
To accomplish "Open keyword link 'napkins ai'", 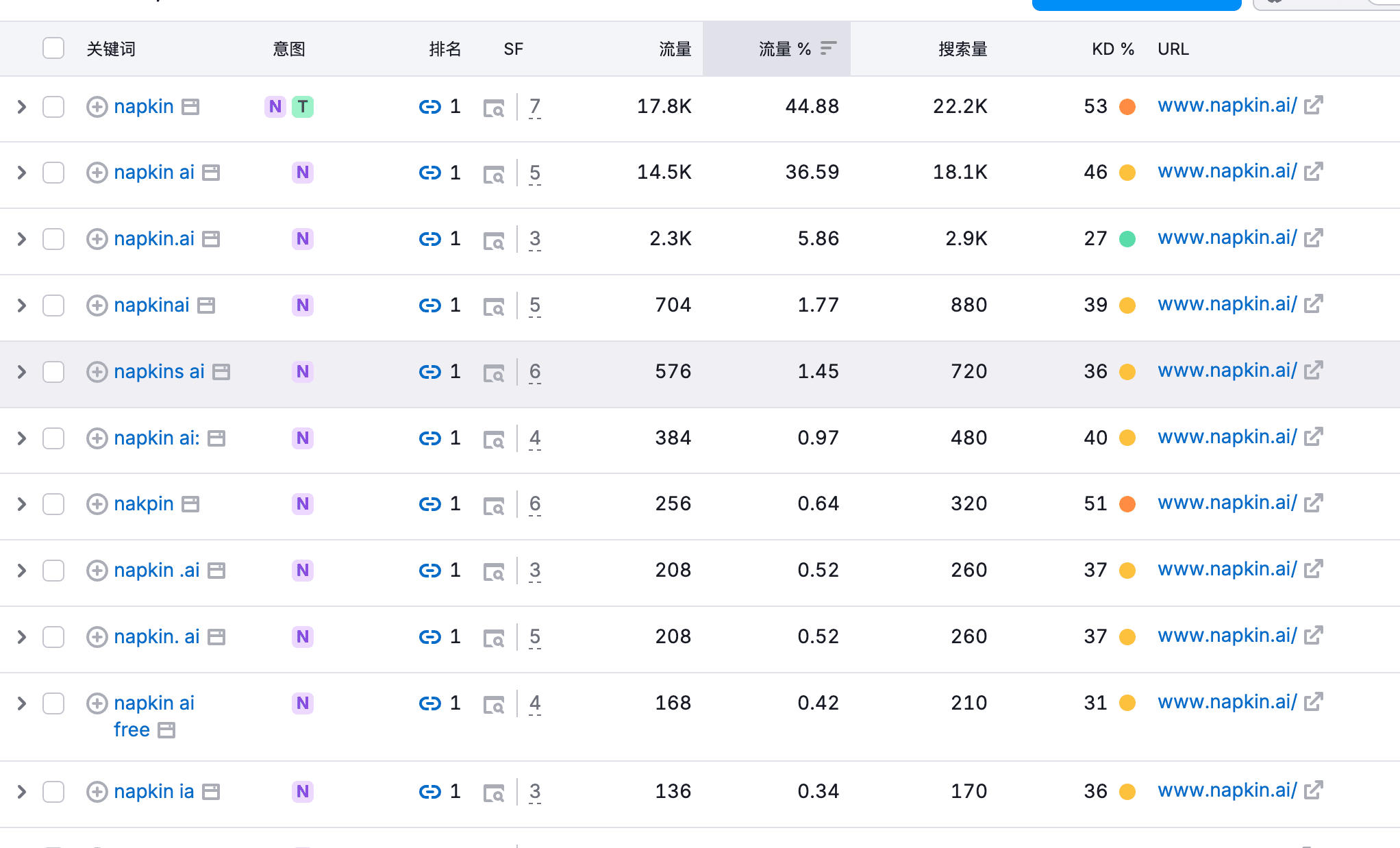I will [159, 372].
